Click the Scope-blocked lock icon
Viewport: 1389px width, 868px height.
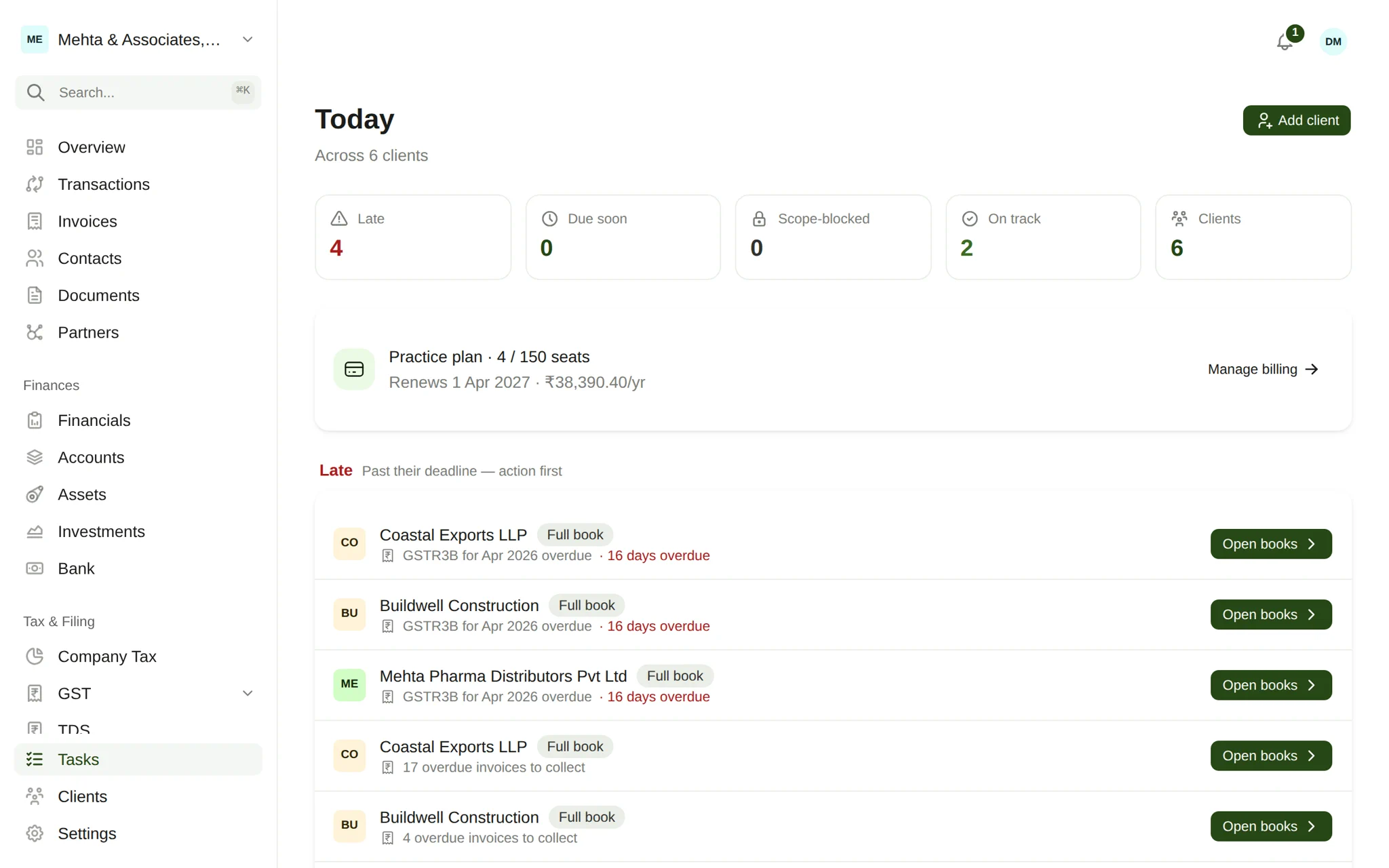(x=760, y=218)
